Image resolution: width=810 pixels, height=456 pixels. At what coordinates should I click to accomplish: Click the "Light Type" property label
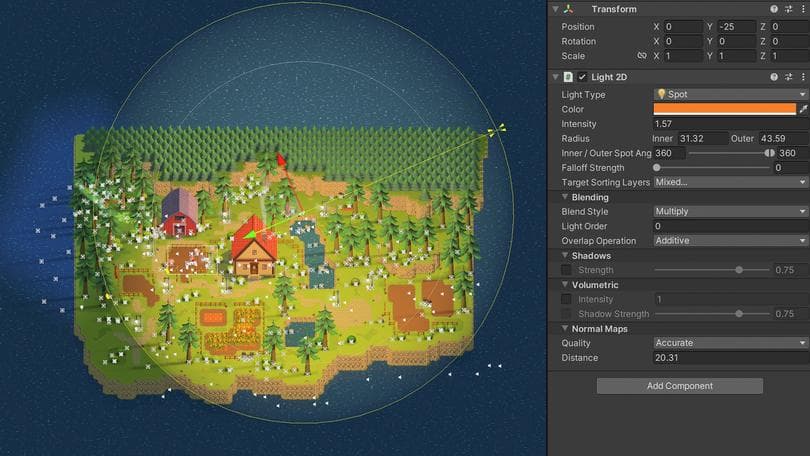click(x=583, y=95)
